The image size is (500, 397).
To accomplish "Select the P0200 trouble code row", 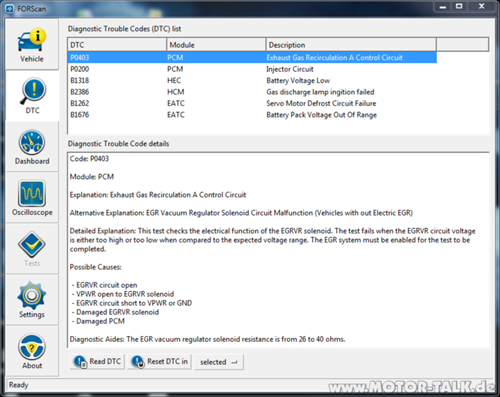I will 252,69.
